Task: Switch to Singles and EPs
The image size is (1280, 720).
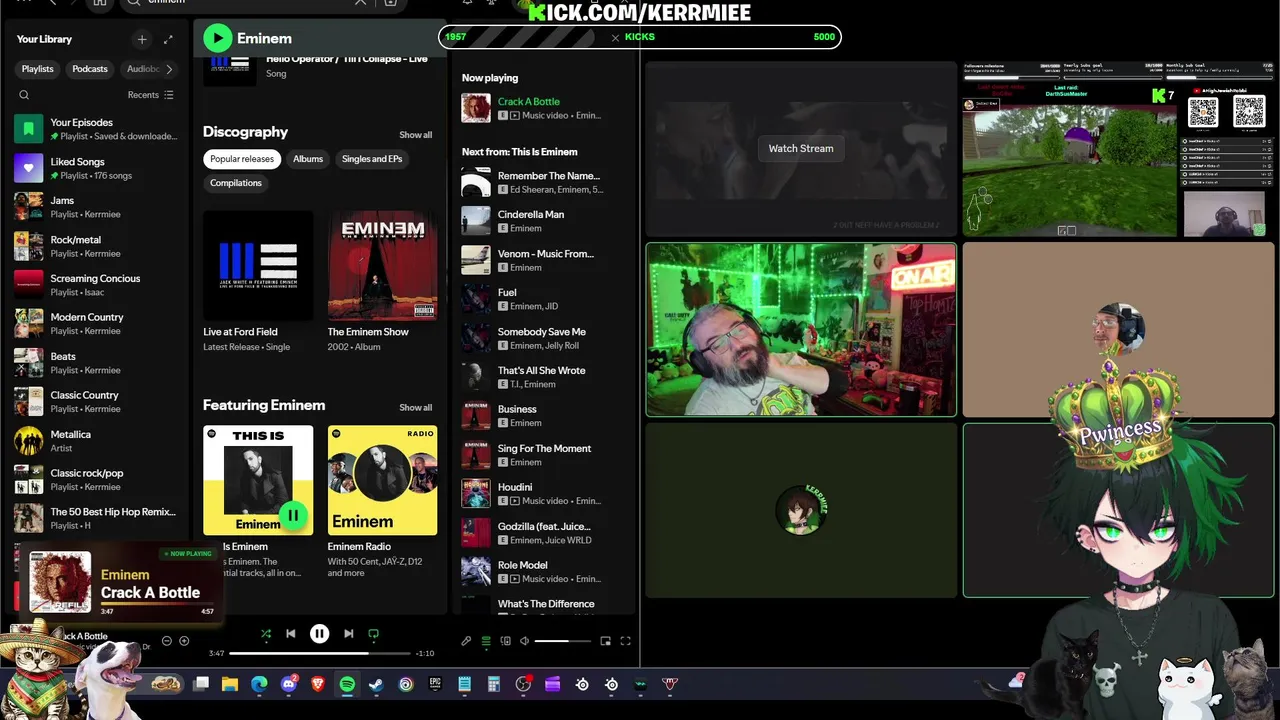Action: pyautogui.click(x=372, y=159)
